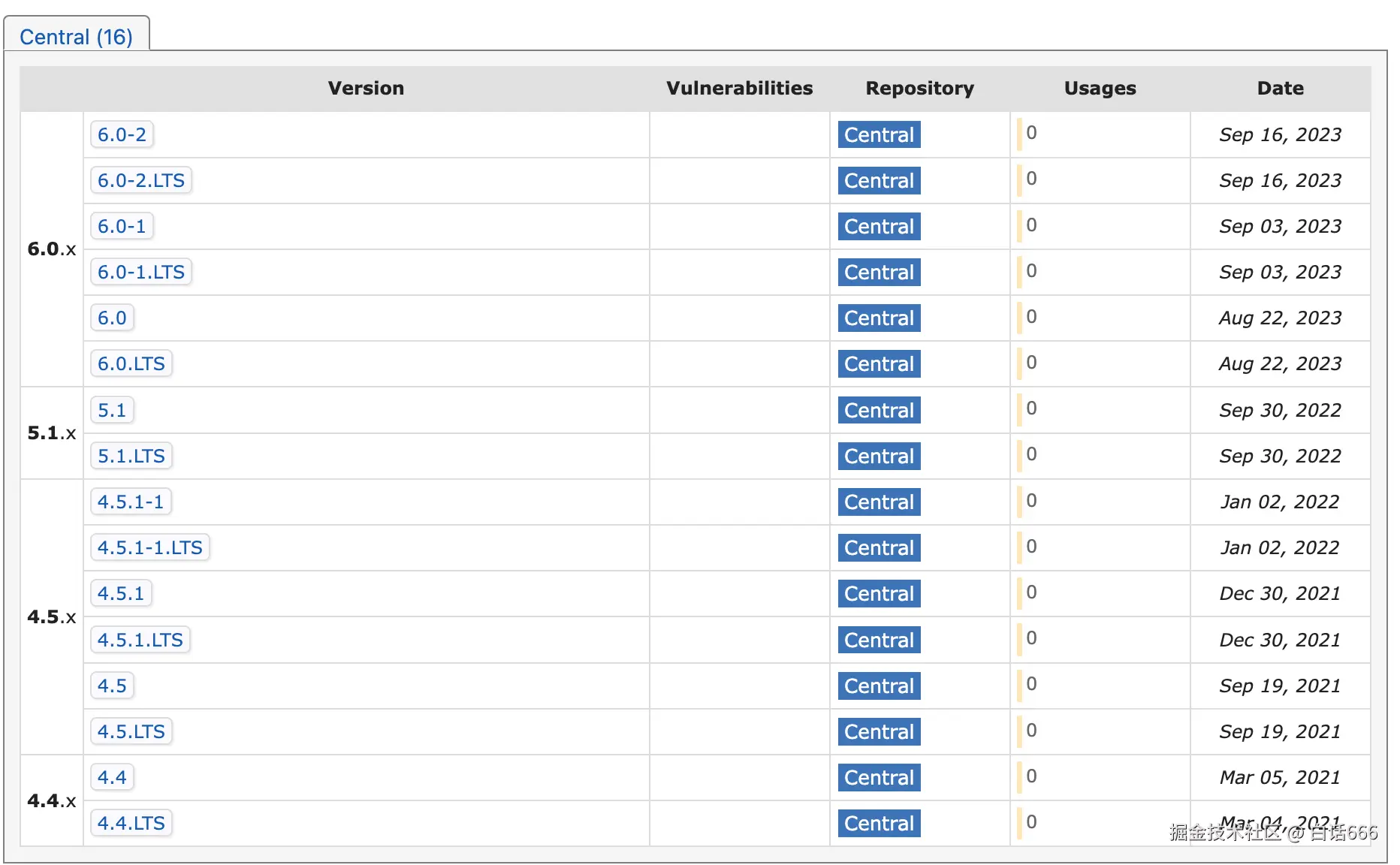The width and height of the screenshot is (1400, 865).
Task: Click the 4.4.LTS version link
Action: pos(131,823)
